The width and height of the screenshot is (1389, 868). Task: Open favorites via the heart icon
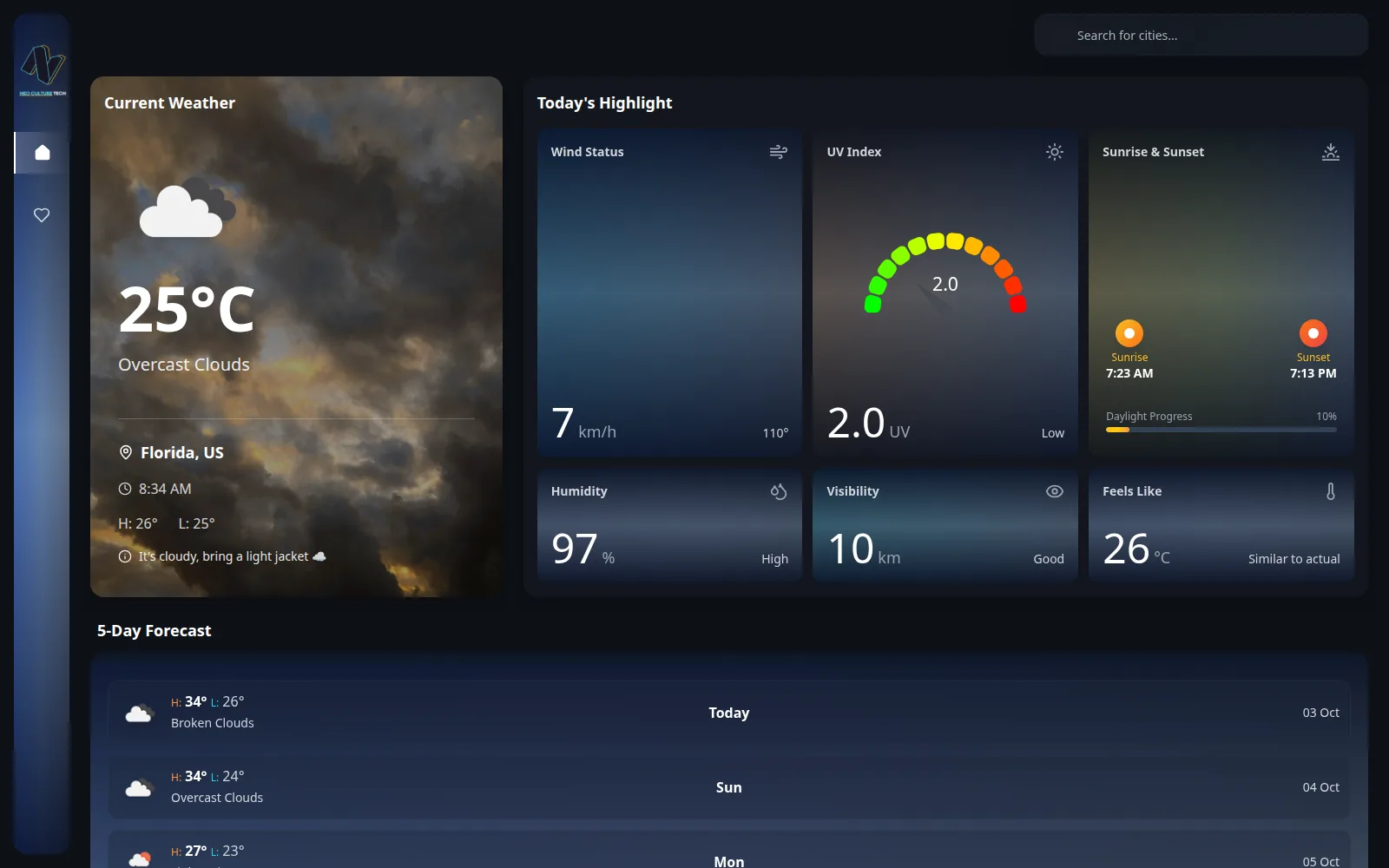(x=42, y=214)
